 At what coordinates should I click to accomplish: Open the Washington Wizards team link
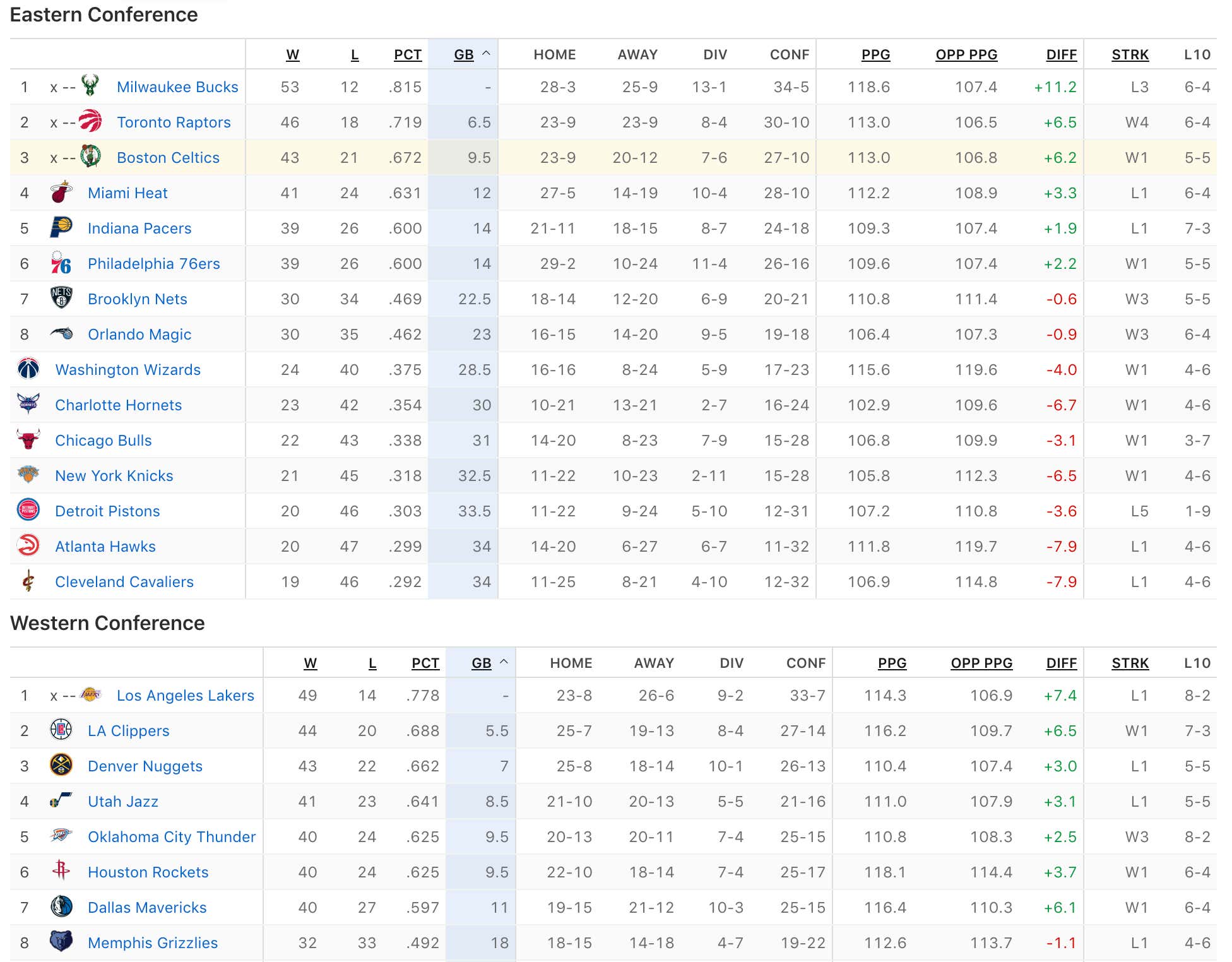pyautogui.click(x=128, y=370)
